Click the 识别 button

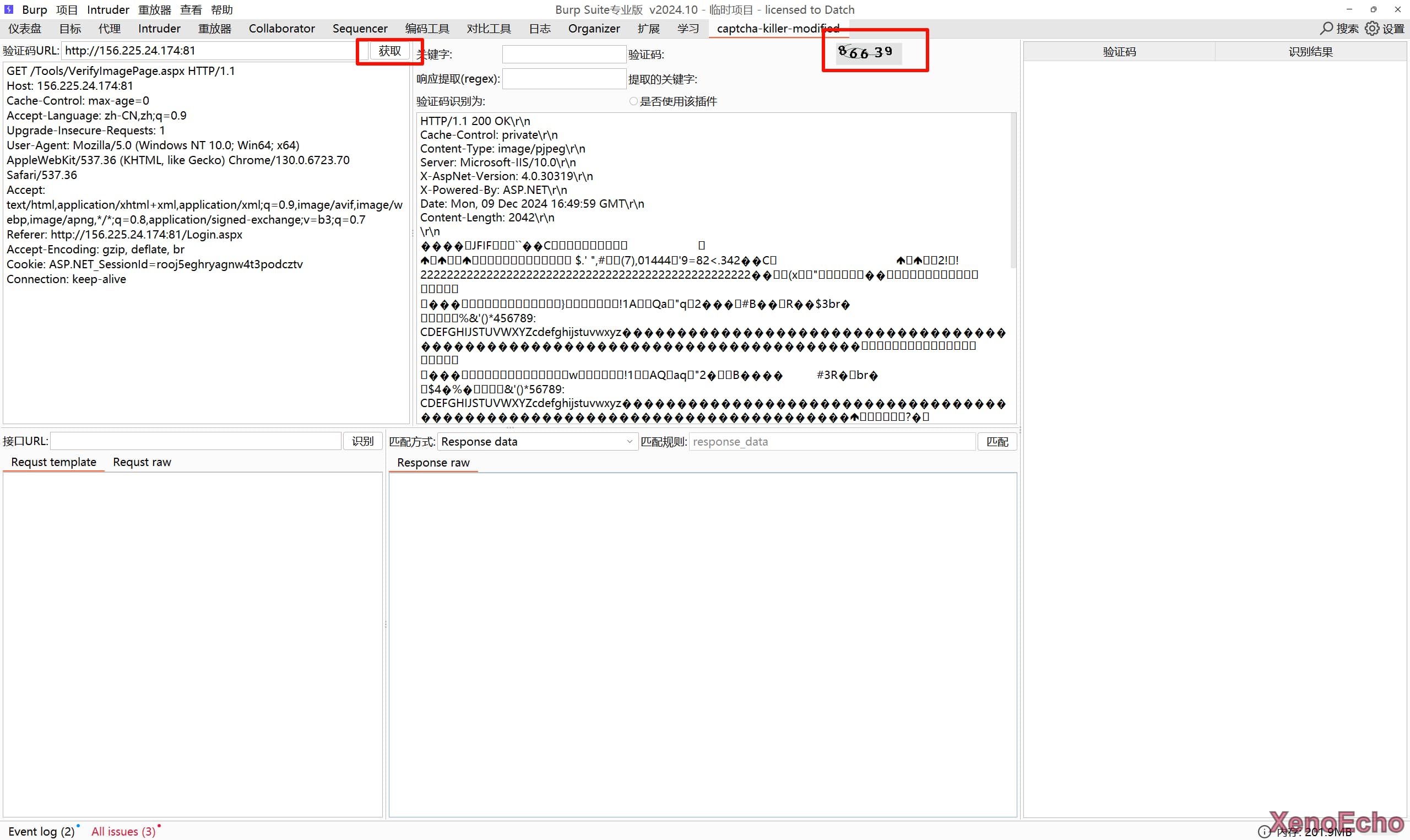coord(362,441)
